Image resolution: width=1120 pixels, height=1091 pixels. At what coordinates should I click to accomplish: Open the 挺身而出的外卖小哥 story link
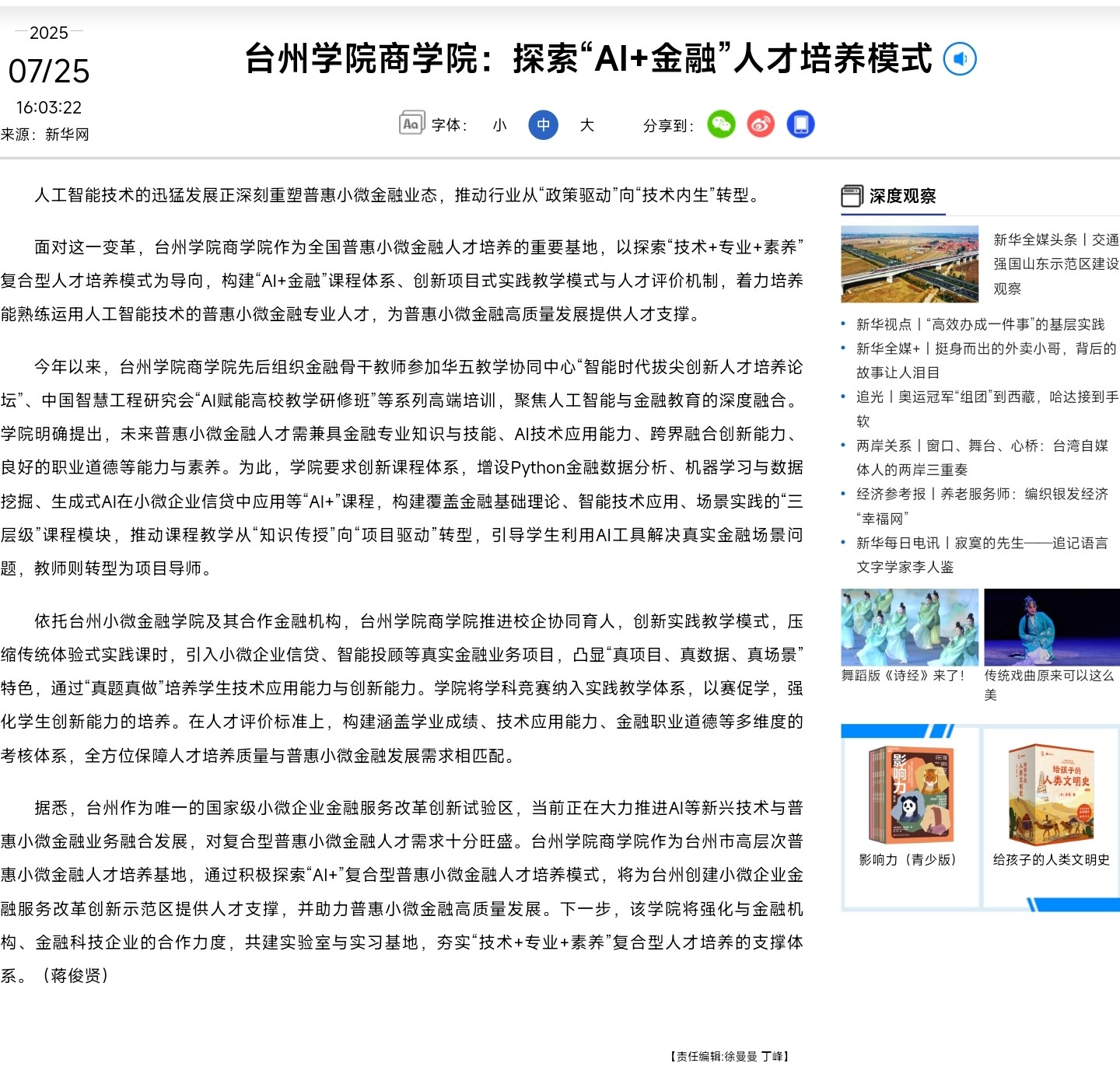985,348
